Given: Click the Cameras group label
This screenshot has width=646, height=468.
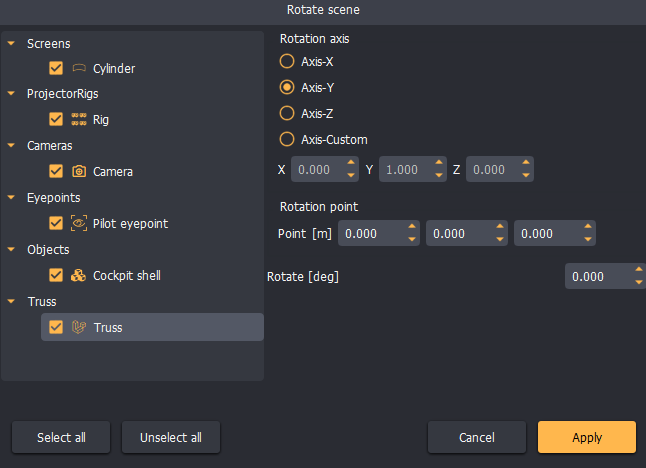Looking at the screenshot, I should (49, 145).
